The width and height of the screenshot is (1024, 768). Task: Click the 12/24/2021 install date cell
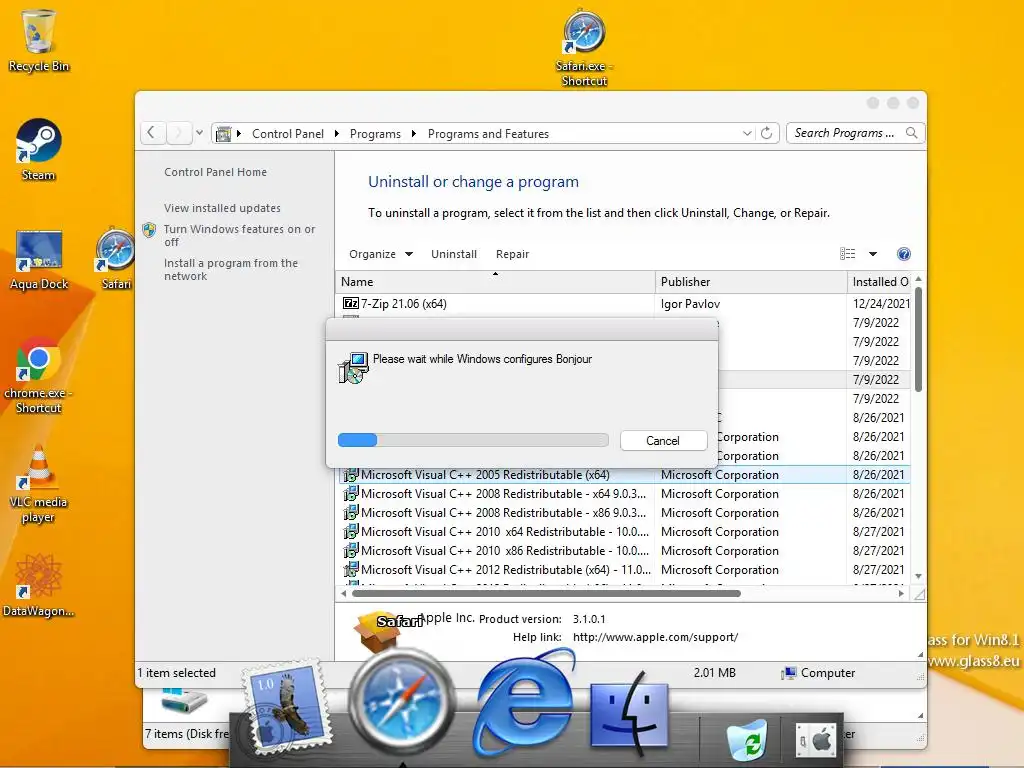point(881,304)
